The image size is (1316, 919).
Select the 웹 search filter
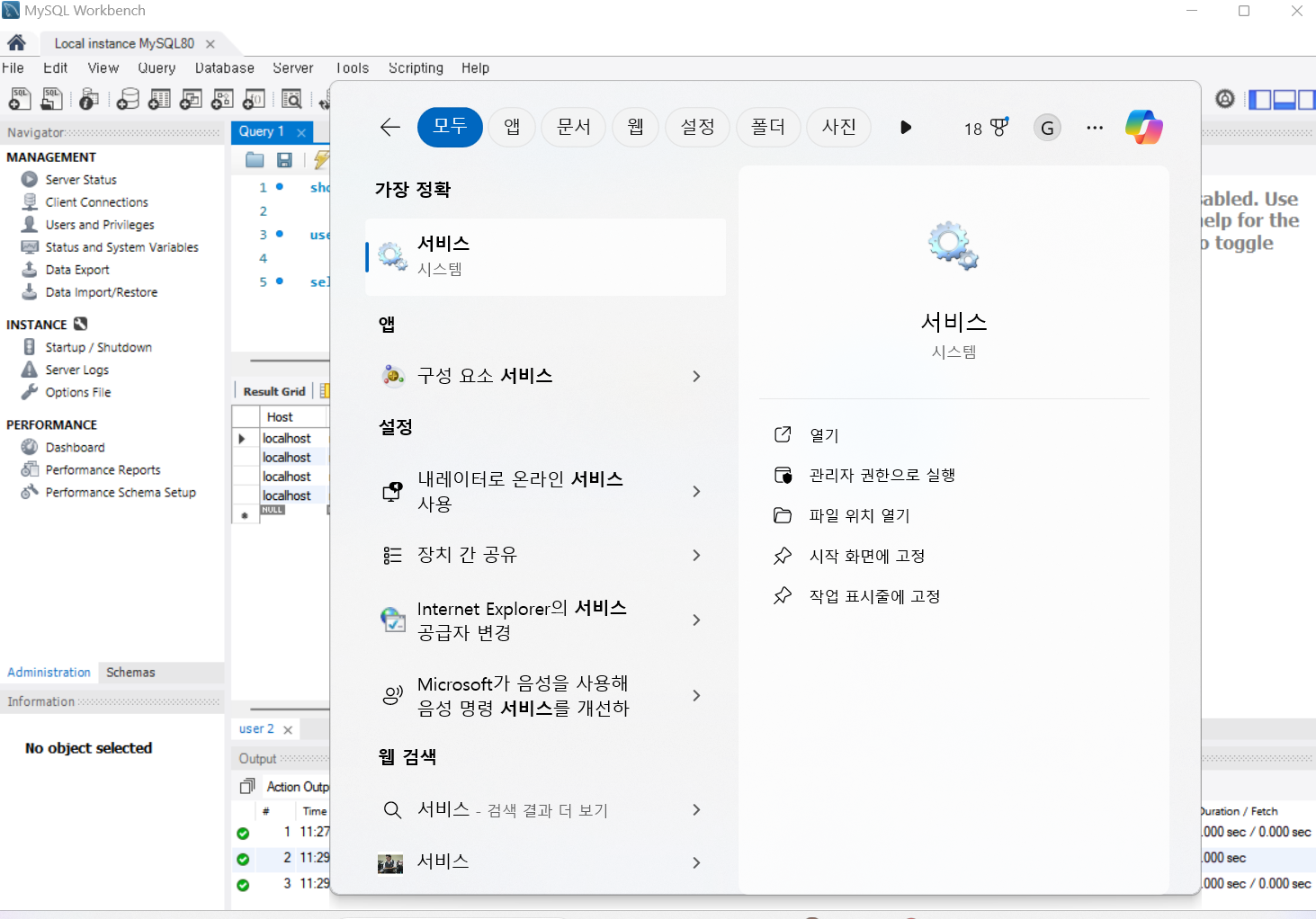click(x=636, y=127)
